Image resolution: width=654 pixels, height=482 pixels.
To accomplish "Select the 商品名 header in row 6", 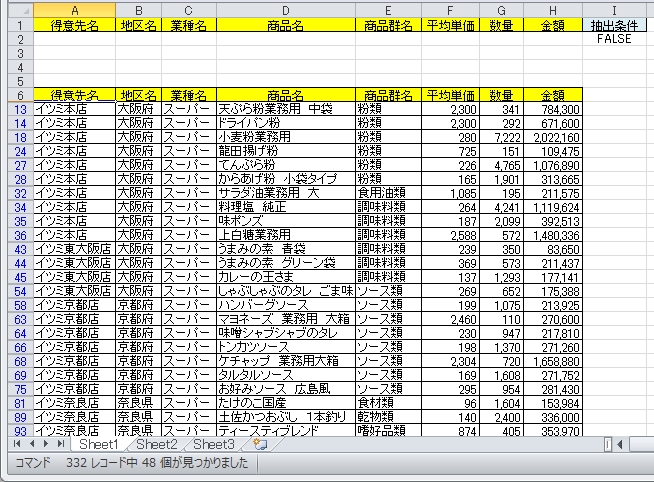I will 285,95.
